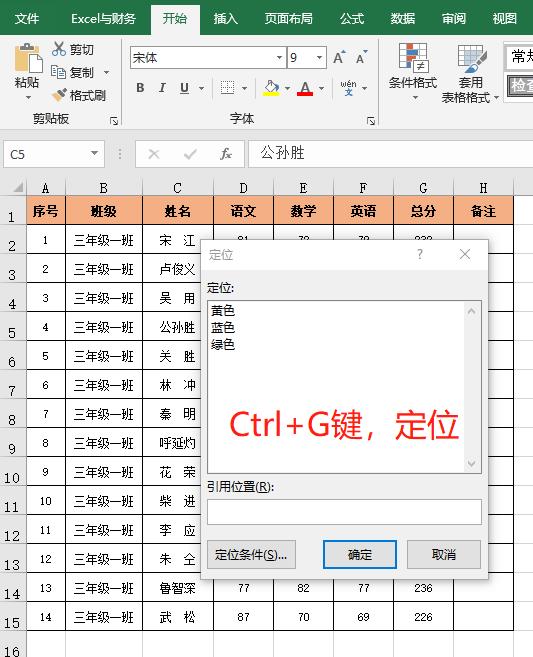This screenshot has height=657, width=533.
Task: Activate the Format Painter brush
Action: tap(59, 95)
